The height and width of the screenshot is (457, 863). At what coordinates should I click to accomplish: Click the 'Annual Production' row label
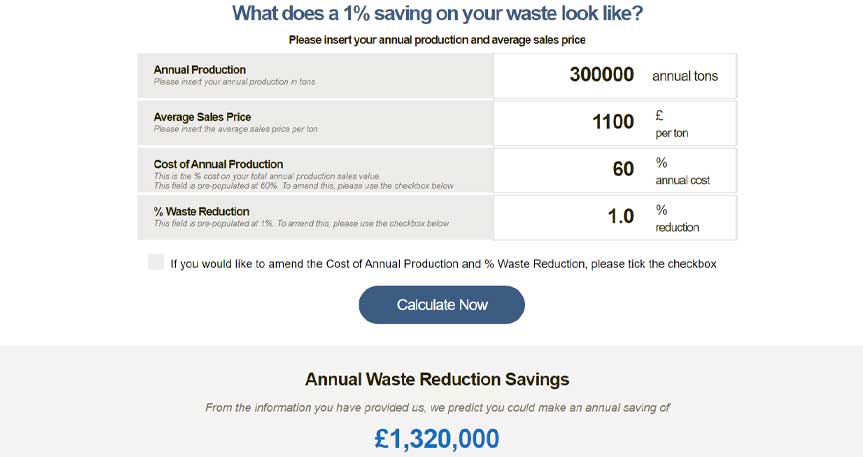tap(200, 70)
